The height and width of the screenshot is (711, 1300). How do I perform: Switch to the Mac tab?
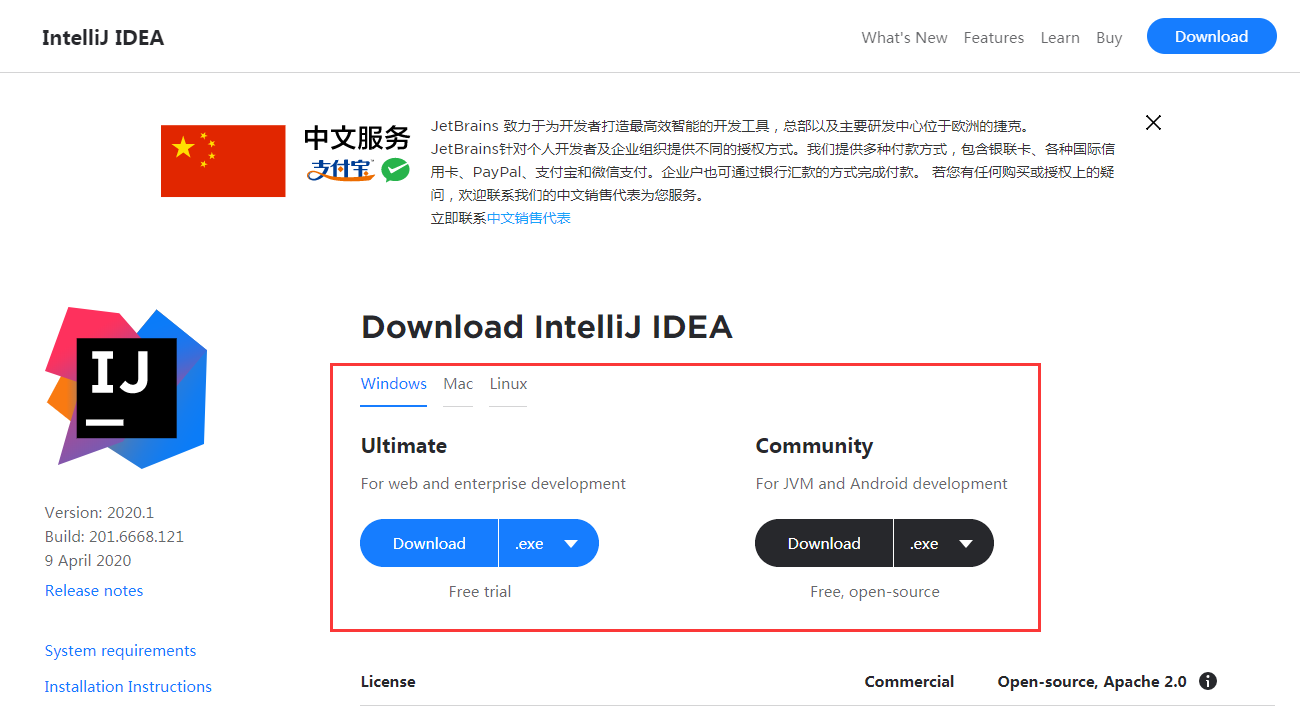click(x=458, y=384)
